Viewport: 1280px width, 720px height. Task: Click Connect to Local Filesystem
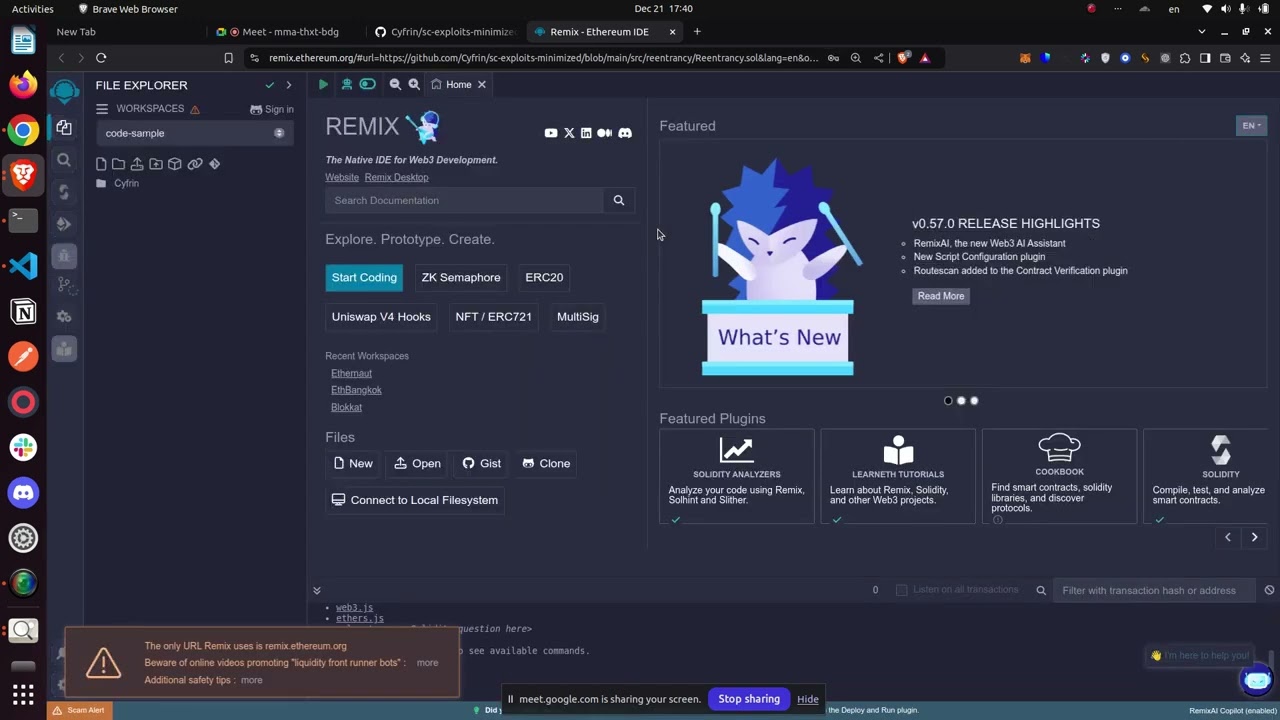click(x=414, y=500)
